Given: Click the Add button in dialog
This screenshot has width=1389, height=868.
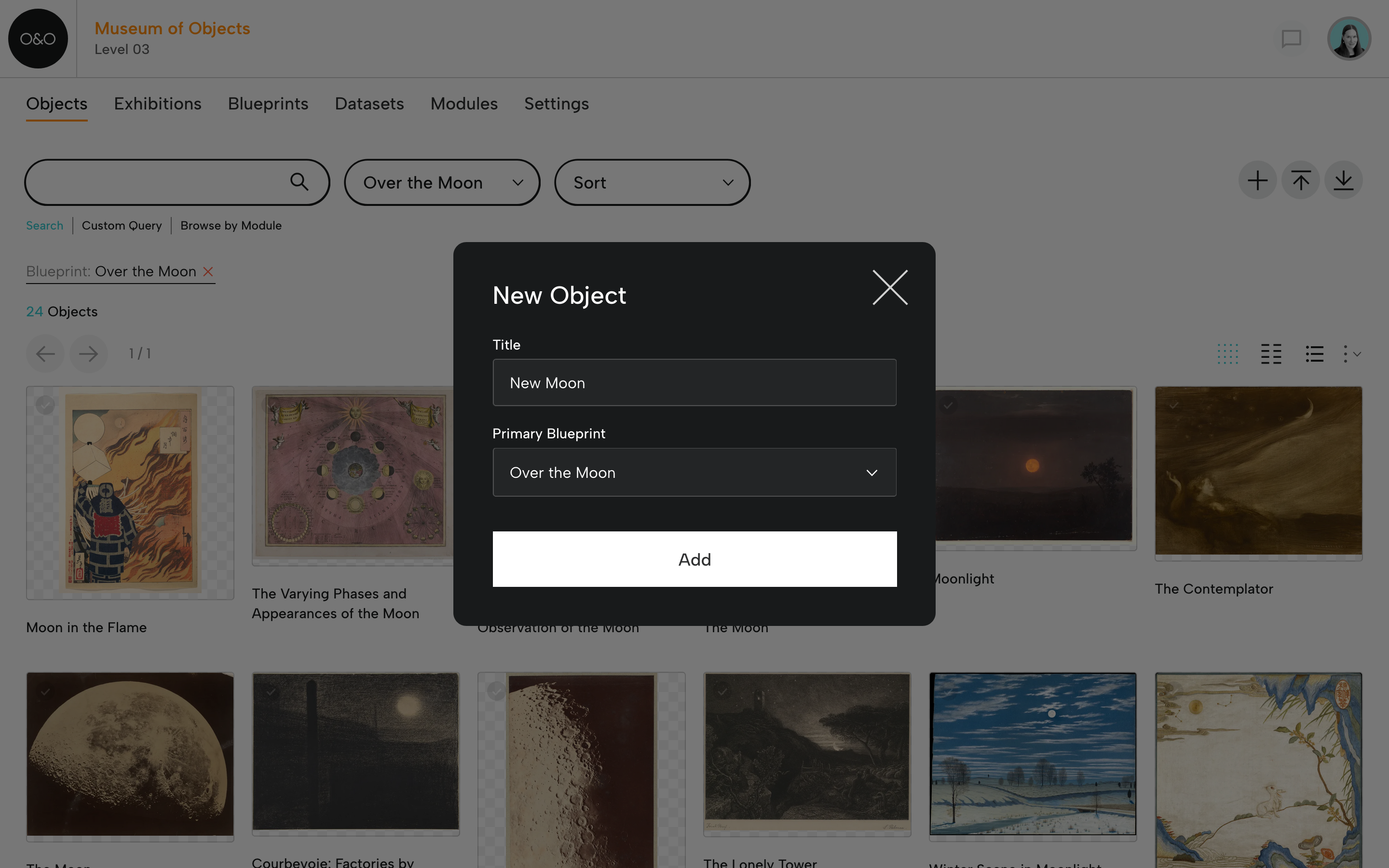Looking at the screenshot, I should click(694, 558).
